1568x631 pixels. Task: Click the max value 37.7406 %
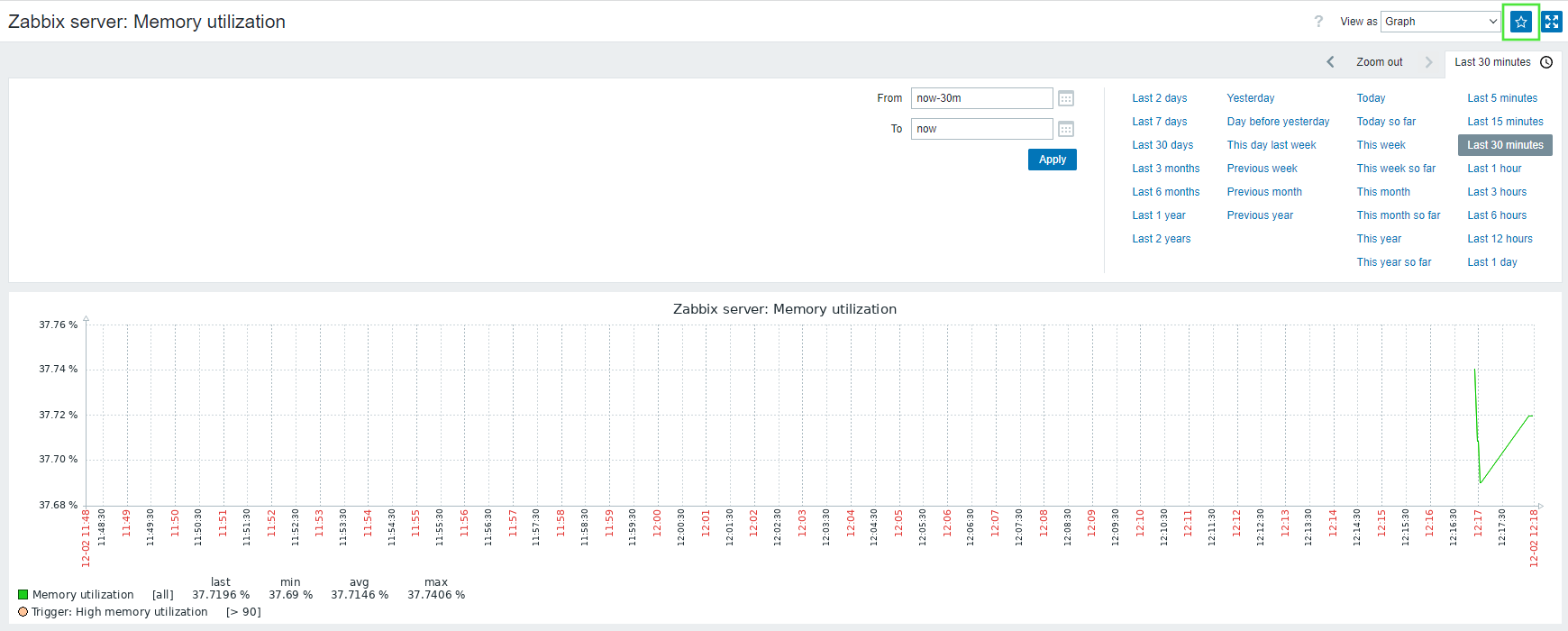point(436,595)
